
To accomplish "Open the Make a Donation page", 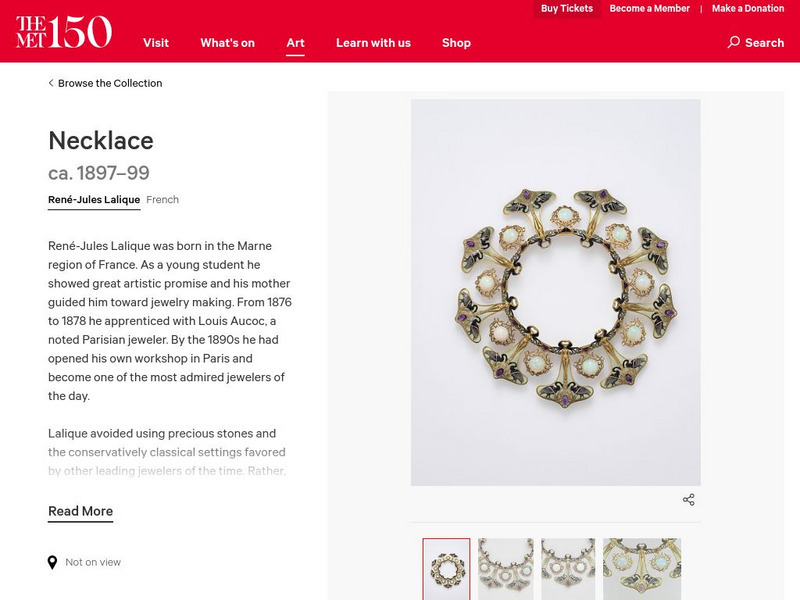I will (x=749, y=8).
